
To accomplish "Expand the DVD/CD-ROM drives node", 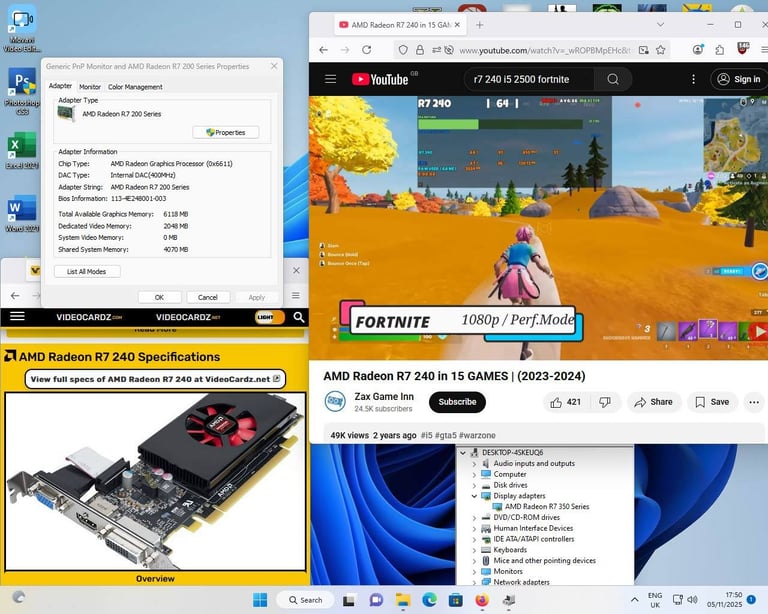I will (x=474, y=518).
